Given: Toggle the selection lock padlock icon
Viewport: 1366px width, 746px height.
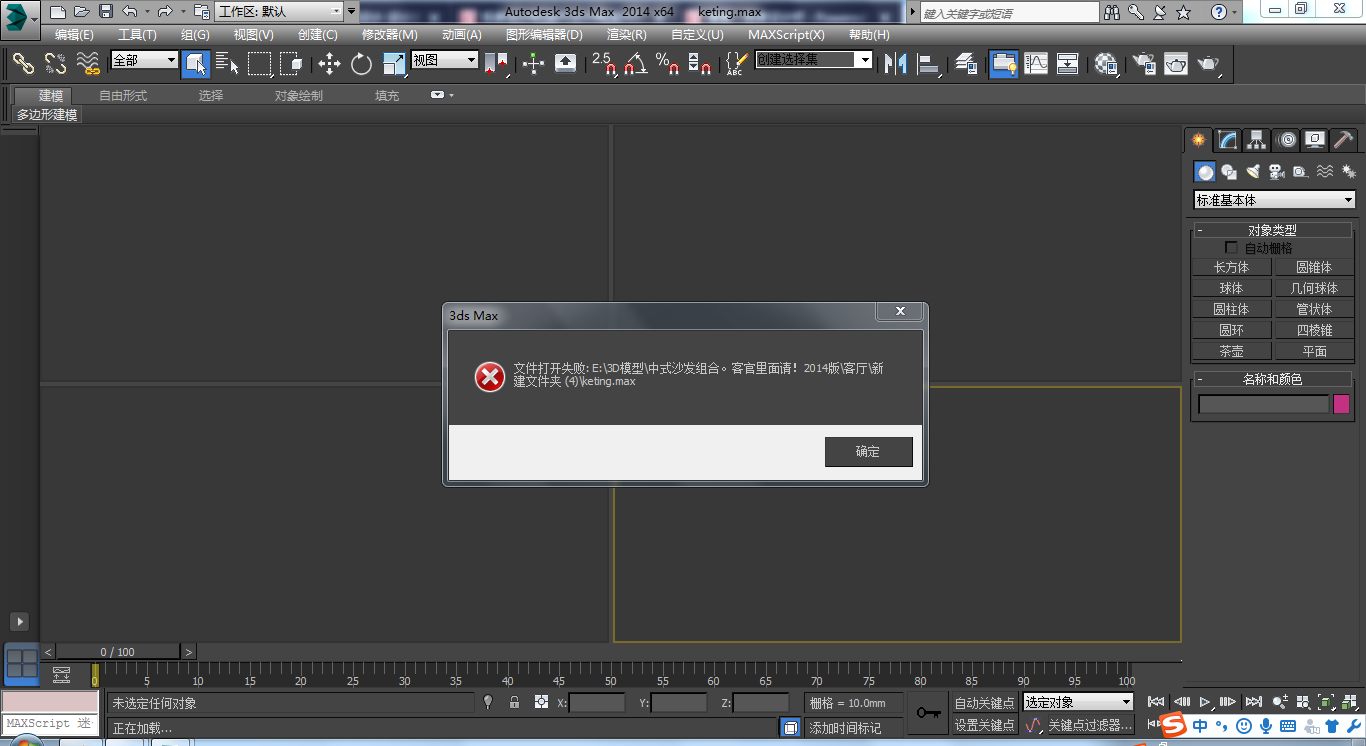Looking at the screenshot, I should [514, 702].
